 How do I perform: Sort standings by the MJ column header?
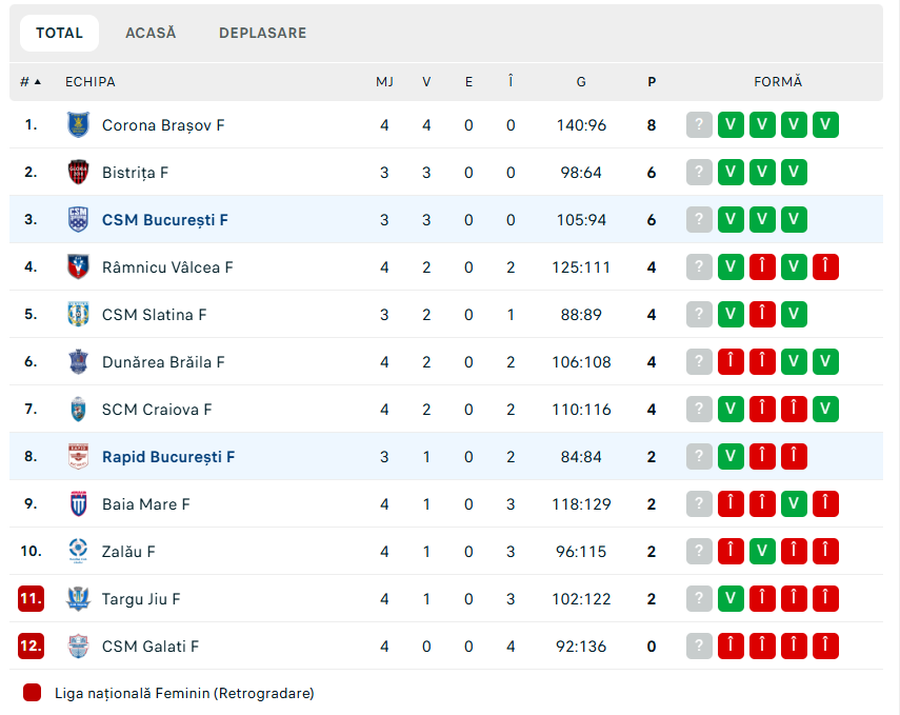click(384, 82)
